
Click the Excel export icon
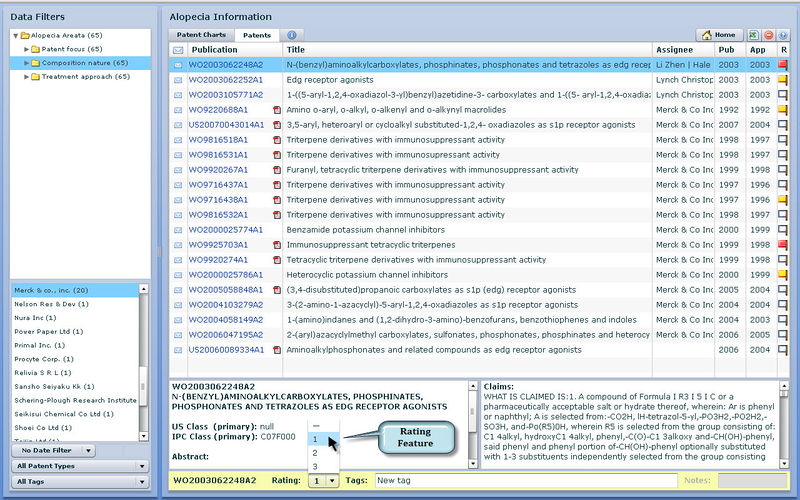coord(755,35)
